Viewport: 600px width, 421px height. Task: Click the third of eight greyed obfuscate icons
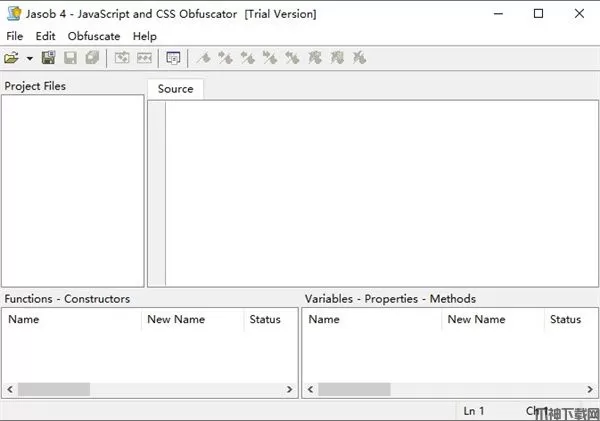tap(248, 58)
